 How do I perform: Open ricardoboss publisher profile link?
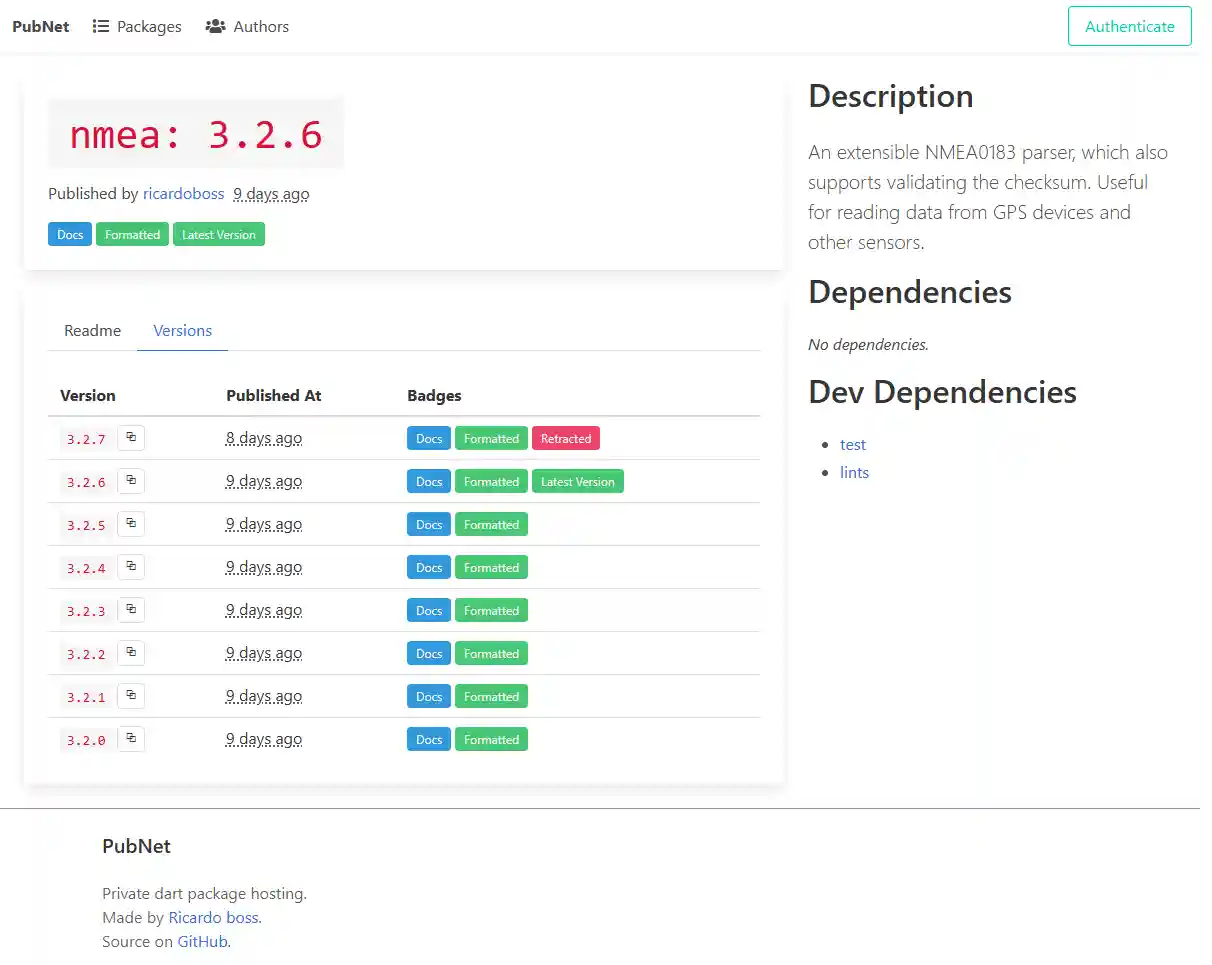(183, 193)
